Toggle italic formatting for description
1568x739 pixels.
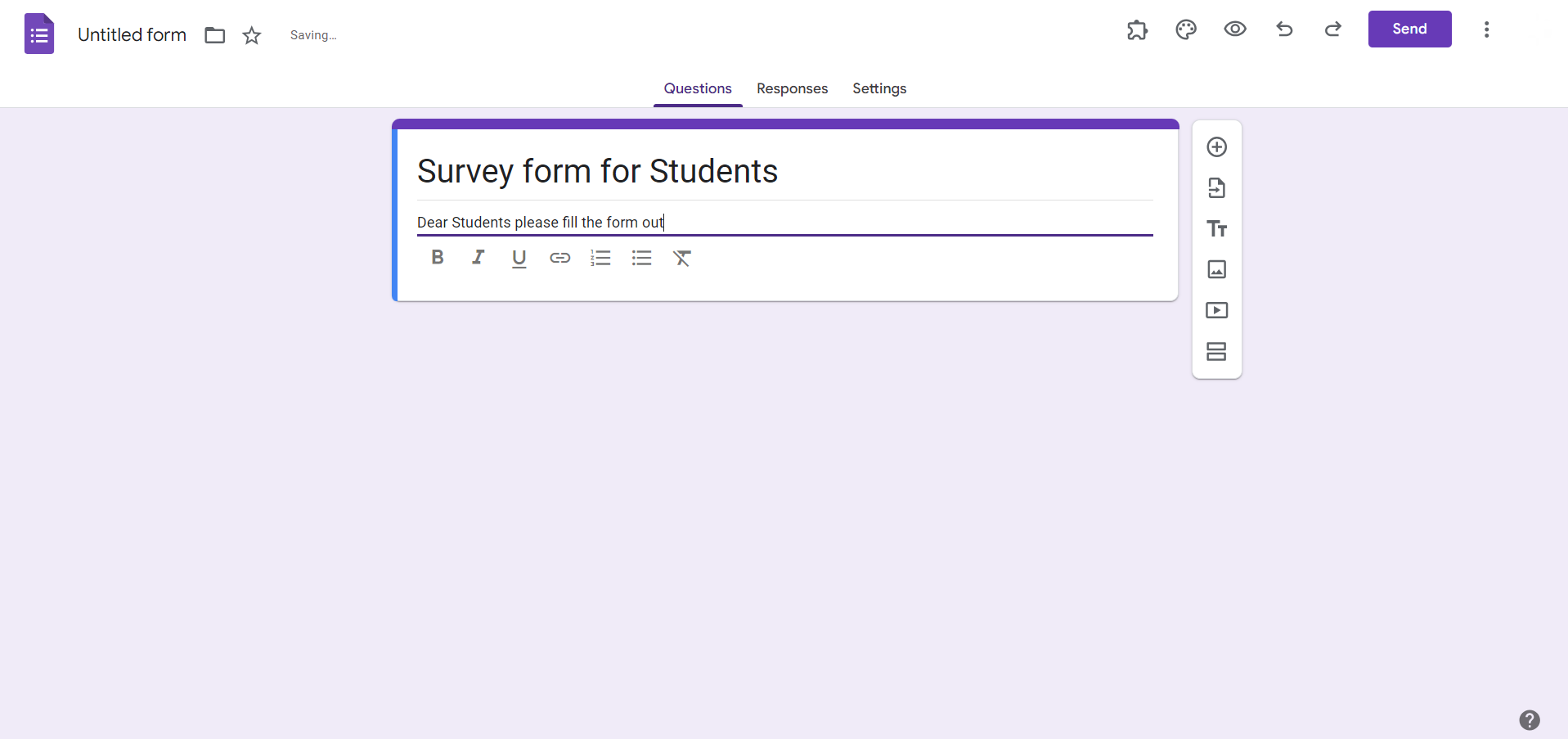coord(478,258)
